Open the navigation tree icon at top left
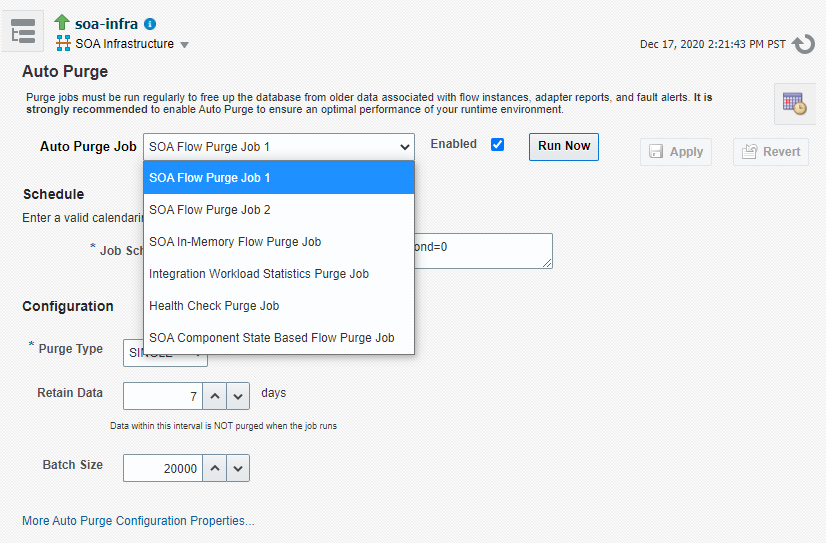The image size is (826, 543). tap(23, 32)
